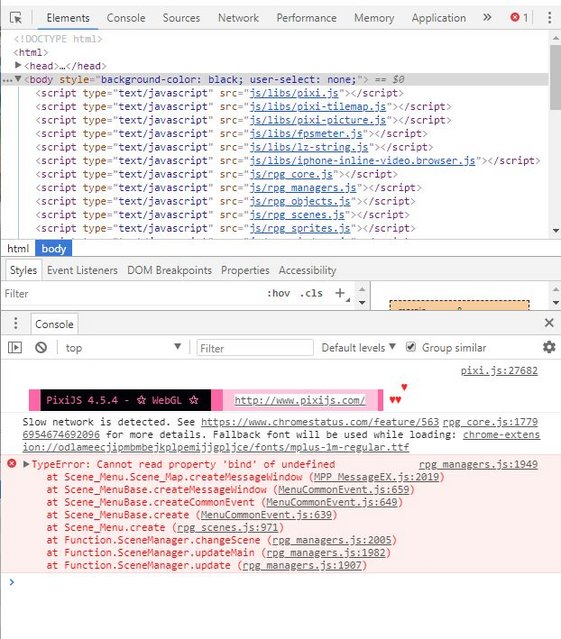Click the red TypeError error icon
Screen dimensions: 561x639
click(12, 463)
